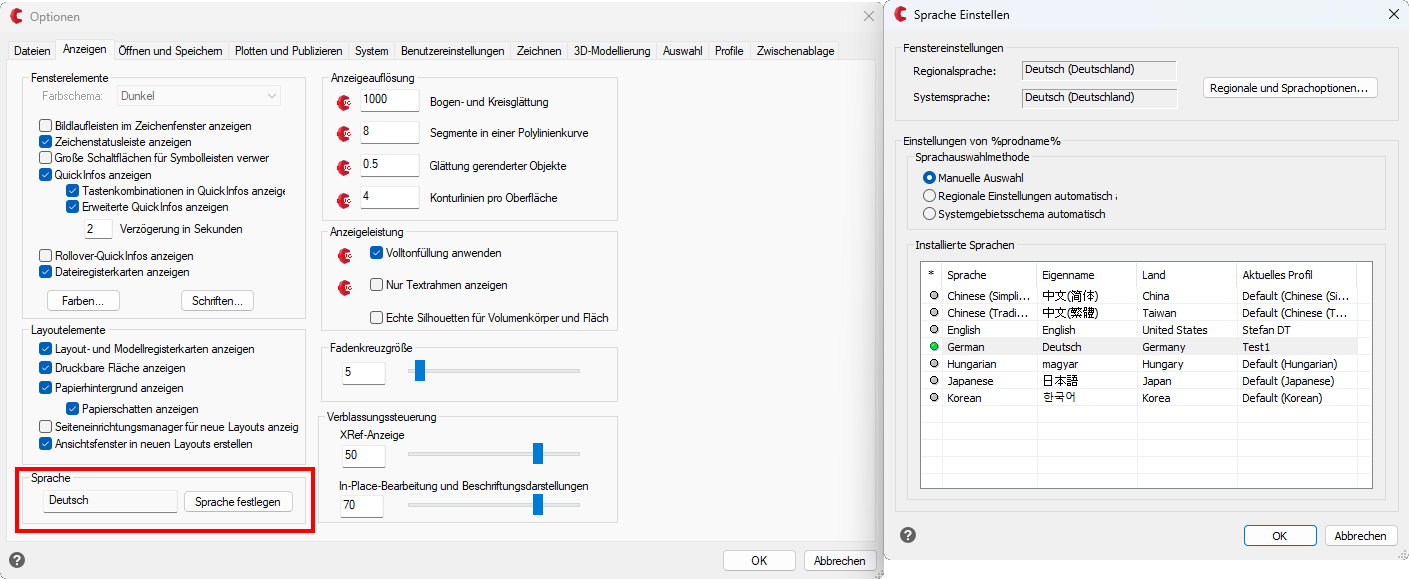1409x579 pixels.
Task: Open help in the Optionen dialog
Action: [17, 560]
